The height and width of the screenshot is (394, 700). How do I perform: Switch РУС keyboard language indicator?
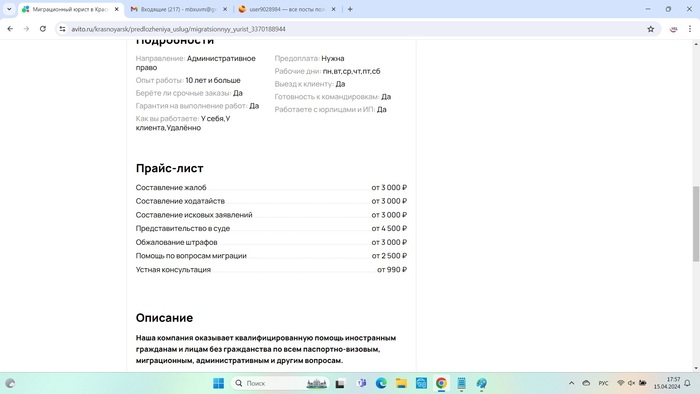coord(603,383)
